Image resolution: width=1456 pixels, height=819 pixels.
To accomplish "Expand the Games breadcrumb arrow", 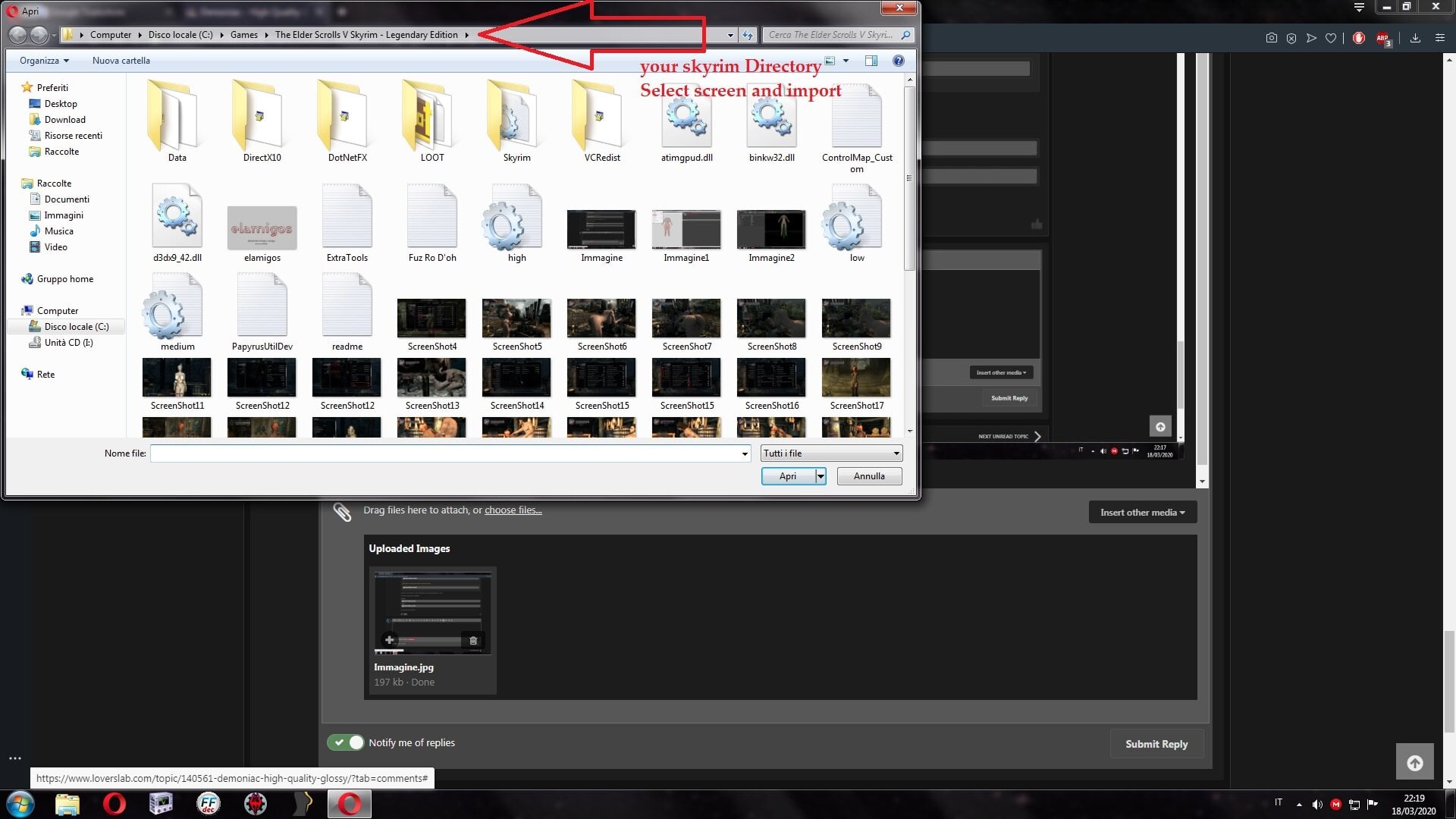I will (266, 35).
